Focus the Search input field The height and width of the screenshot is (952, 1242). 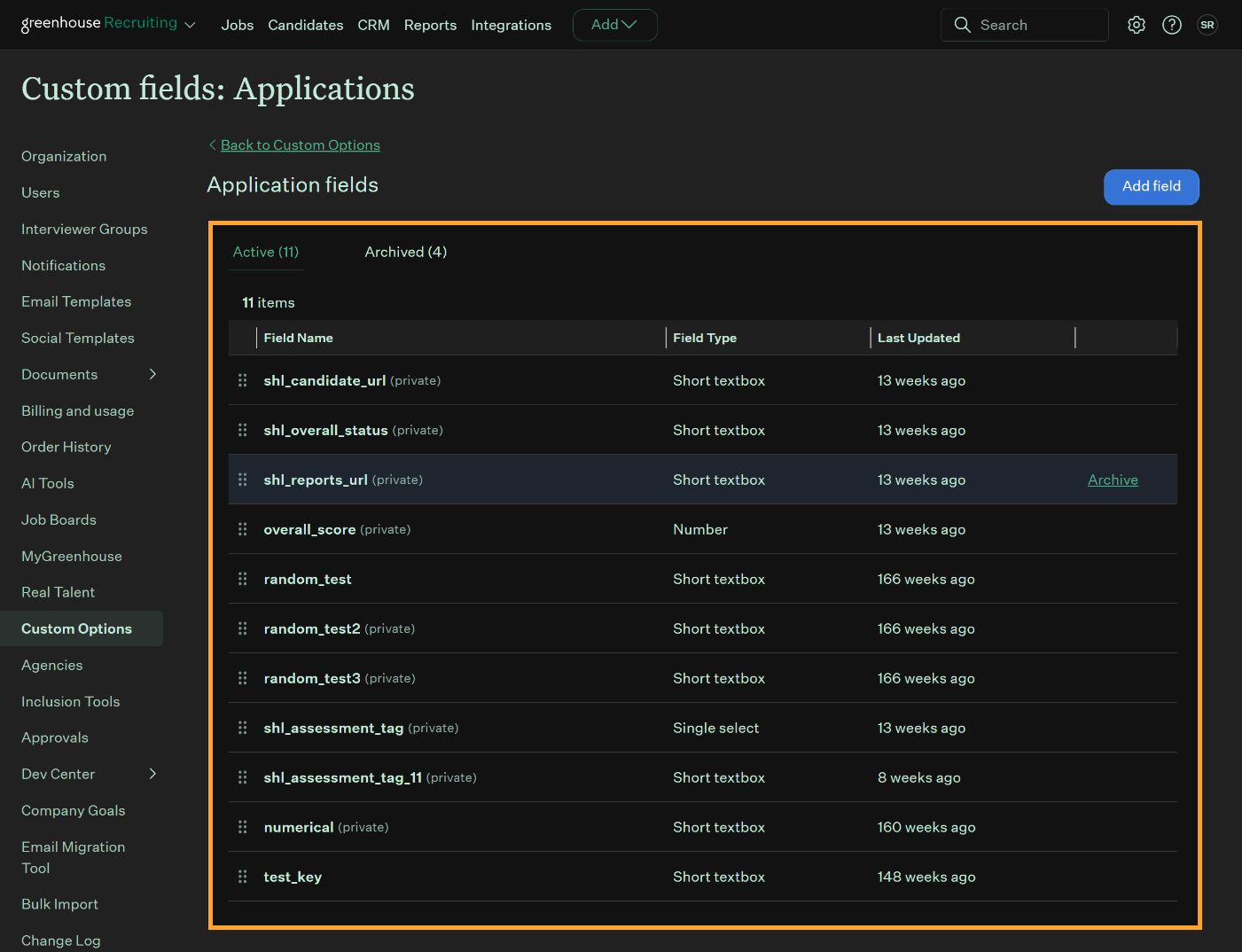click(1025, 25)
